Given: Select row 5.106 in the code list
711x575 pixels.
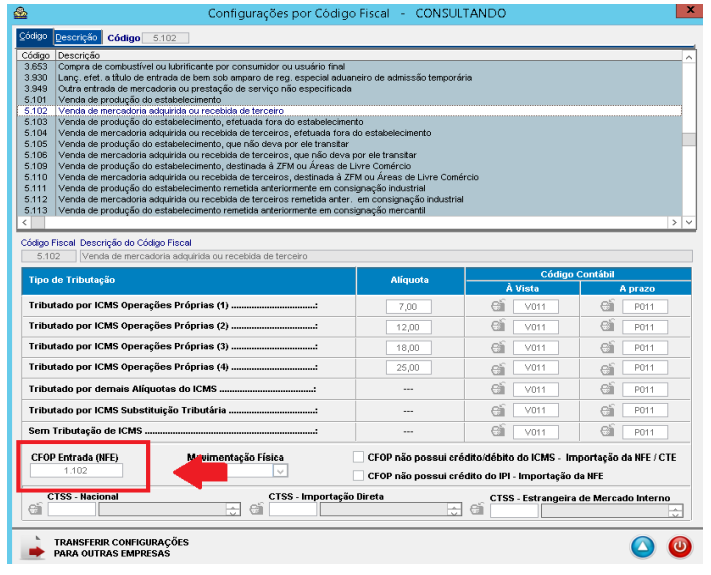Looking at the screenshot, I should (x=350, y=155).
